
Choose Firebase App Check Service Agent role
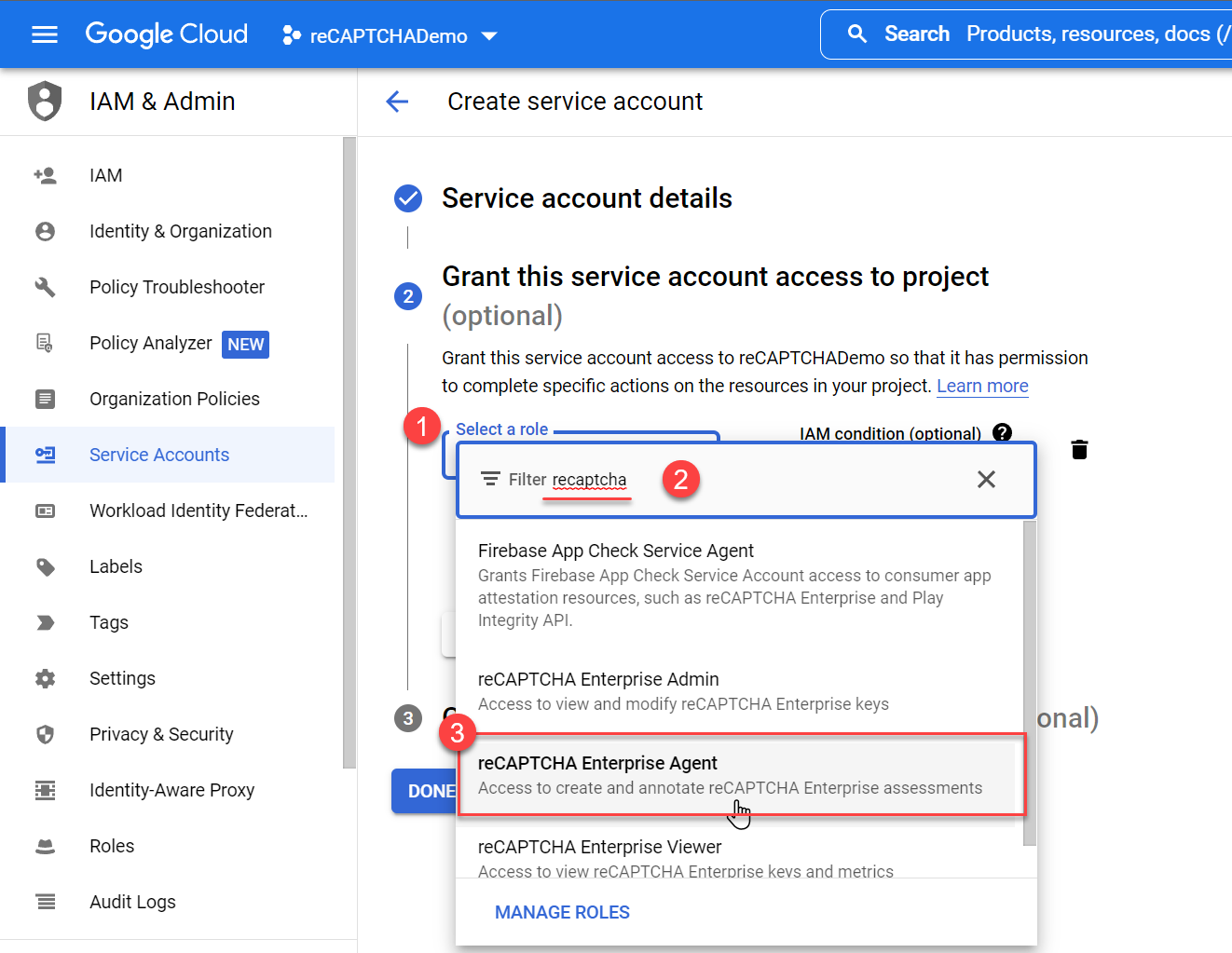pos(740,585)
